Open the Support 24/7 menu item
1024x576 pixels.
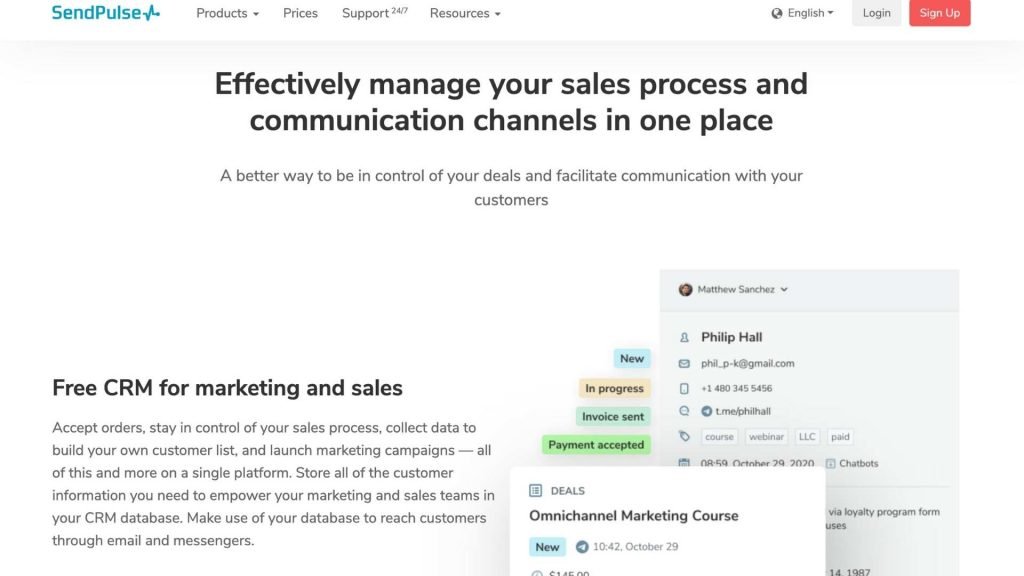(x=375, y=13)
